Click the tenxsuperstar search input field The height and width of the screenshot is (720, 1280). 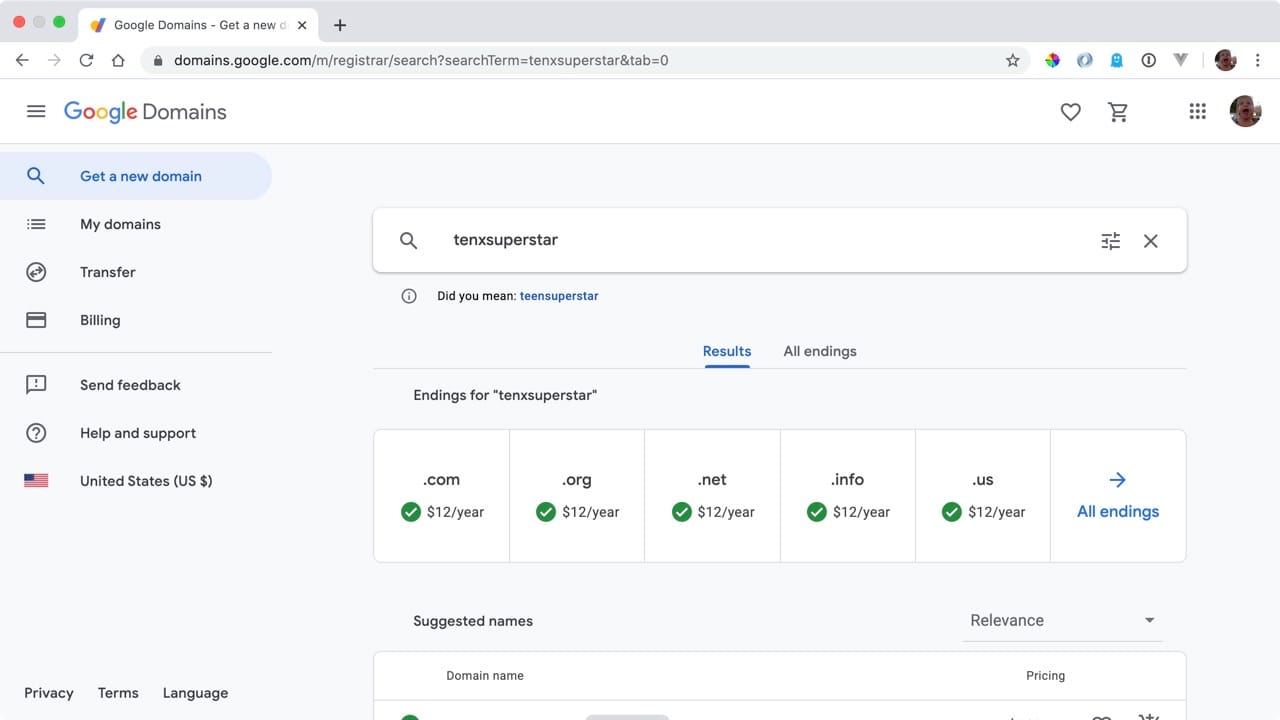(760, 240)
